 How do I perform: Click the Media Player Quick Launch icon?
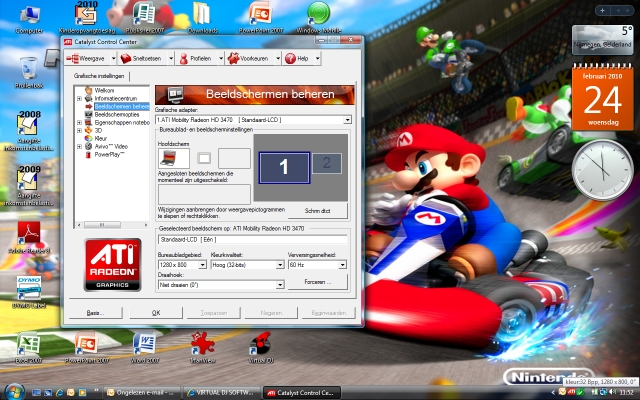(82, 393)
